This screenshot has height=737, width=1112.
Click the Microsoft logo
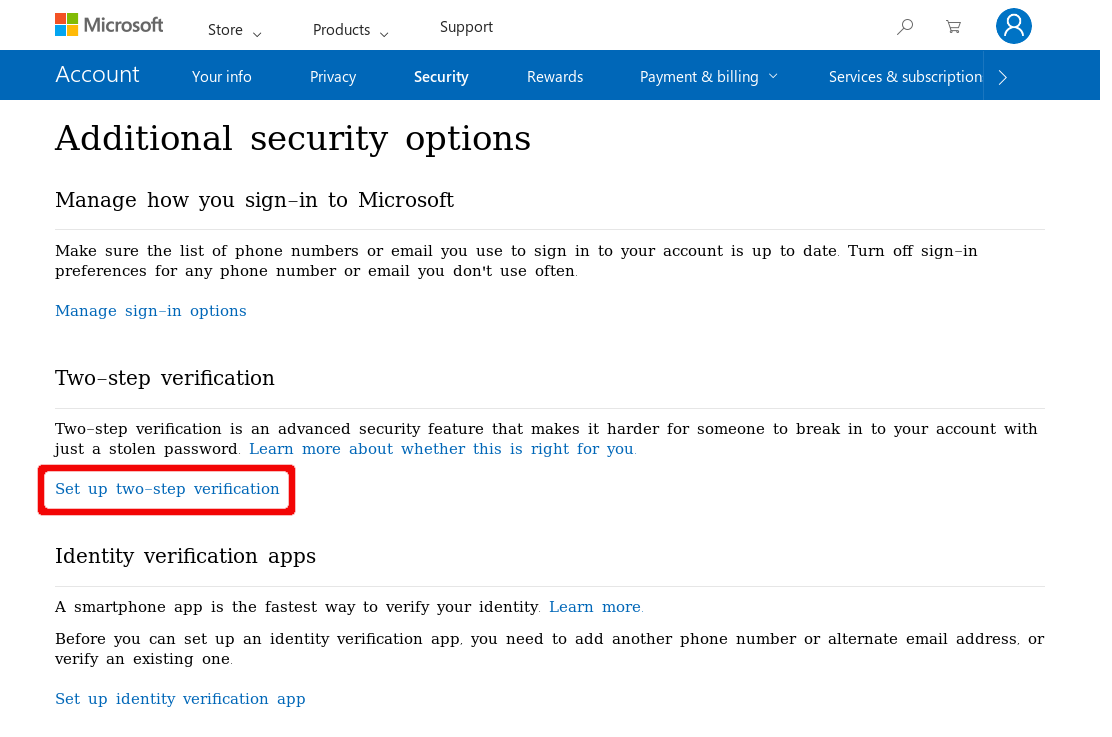tap(109, 24)
